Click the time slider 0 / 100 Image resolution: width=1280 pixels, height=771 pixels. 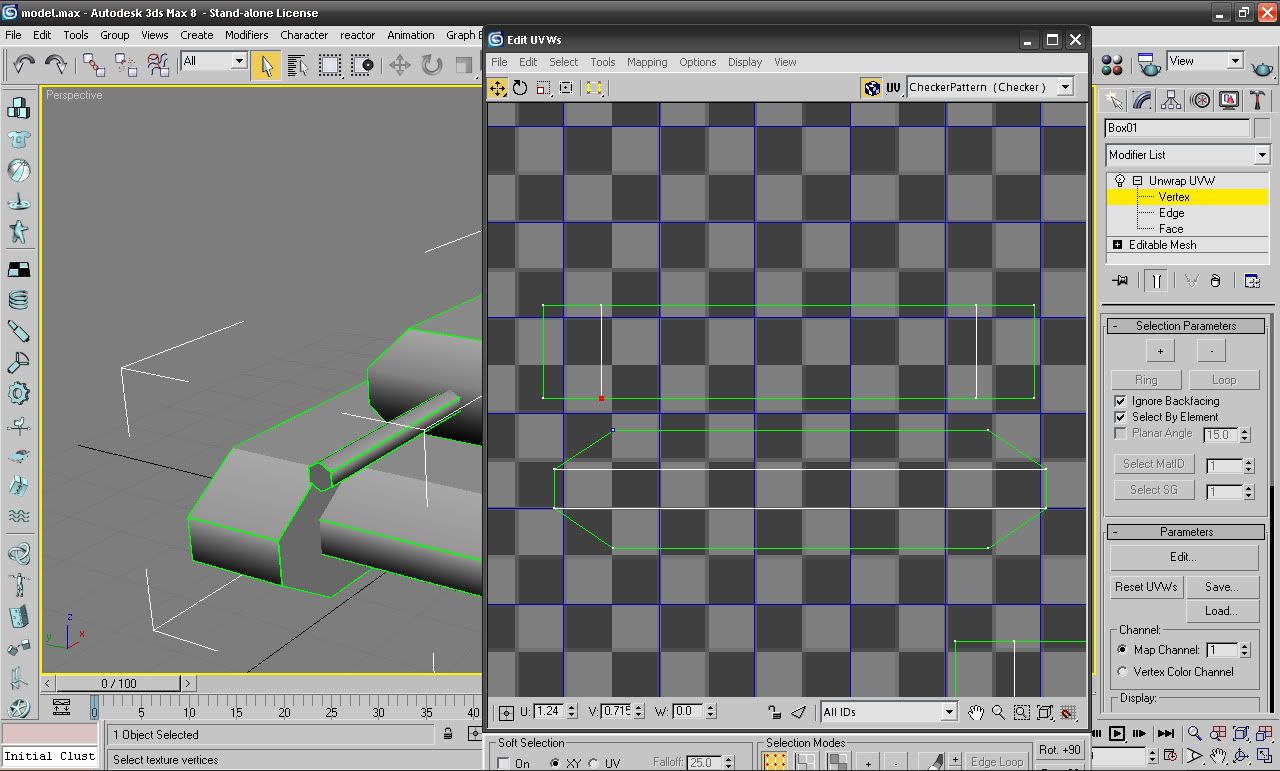click(119, 684)
